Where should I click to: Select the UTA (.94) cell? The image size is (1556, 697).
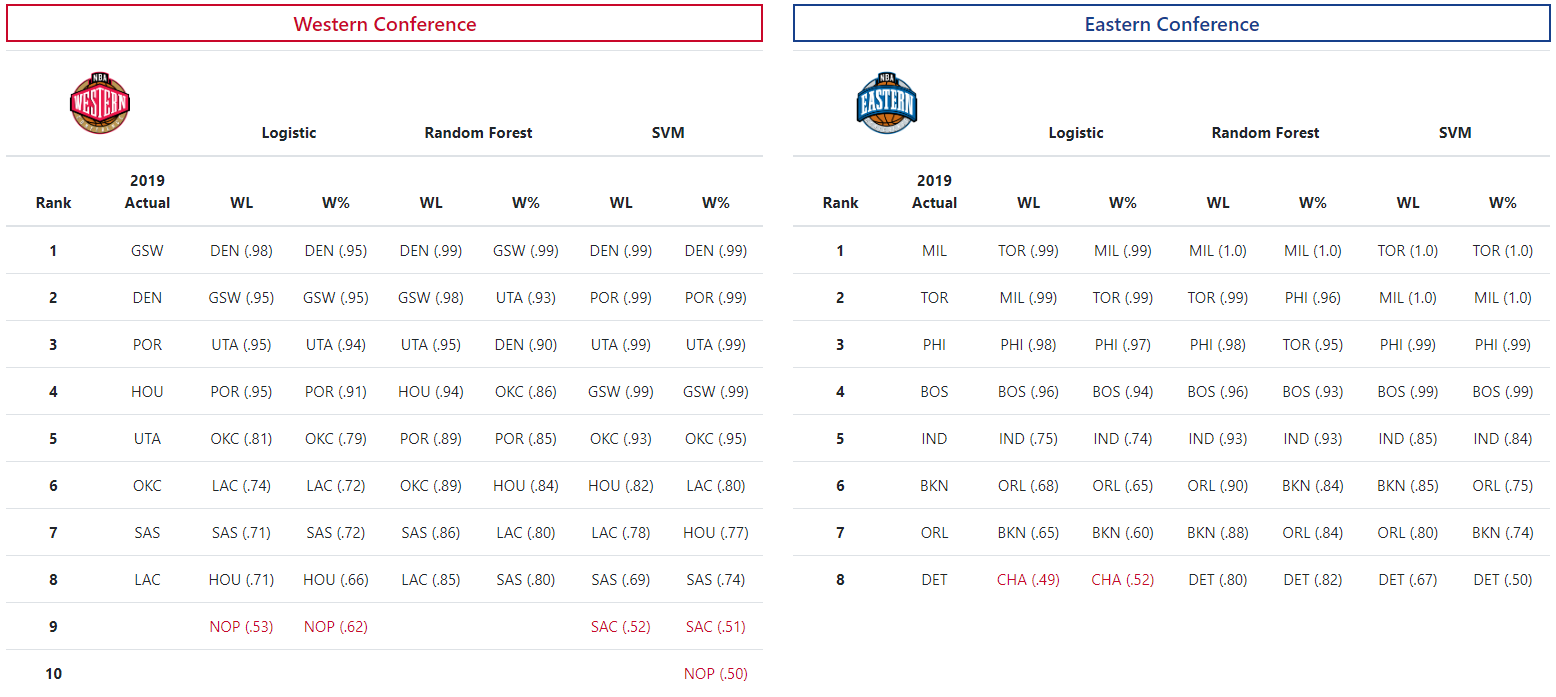(x=336, y=345)
